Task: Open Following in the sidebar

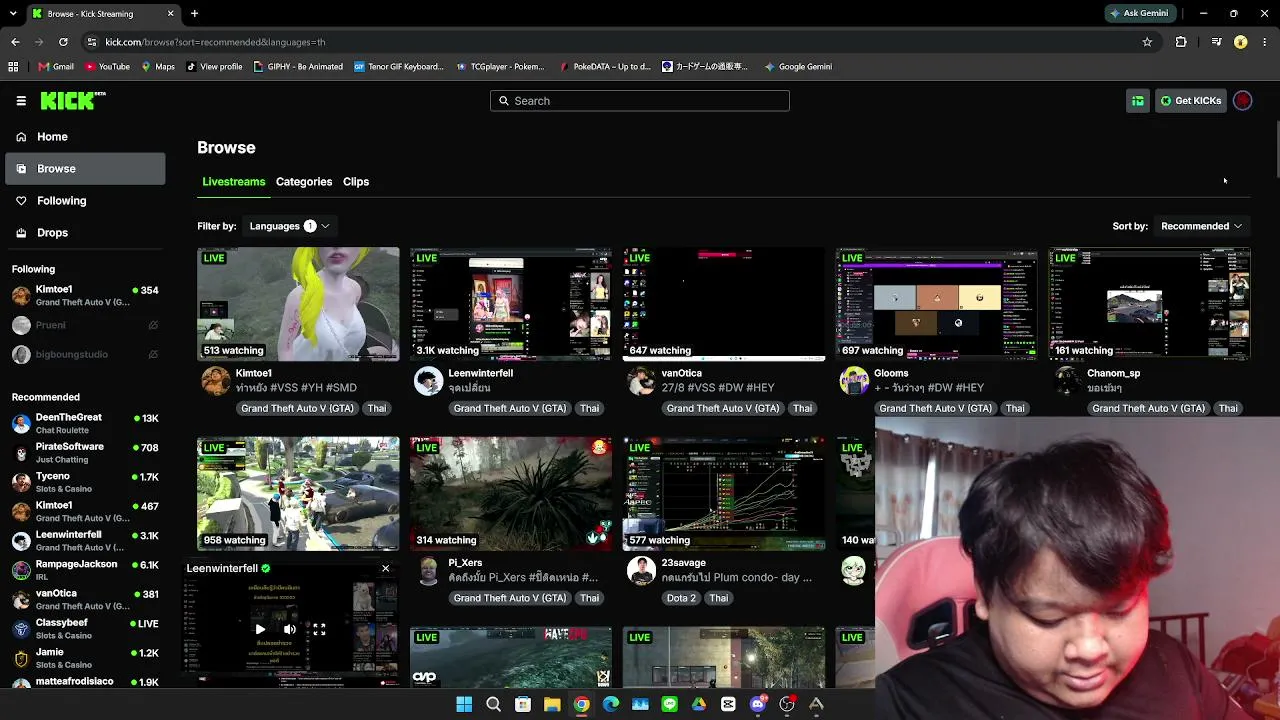Action: (x=85, y=201)
